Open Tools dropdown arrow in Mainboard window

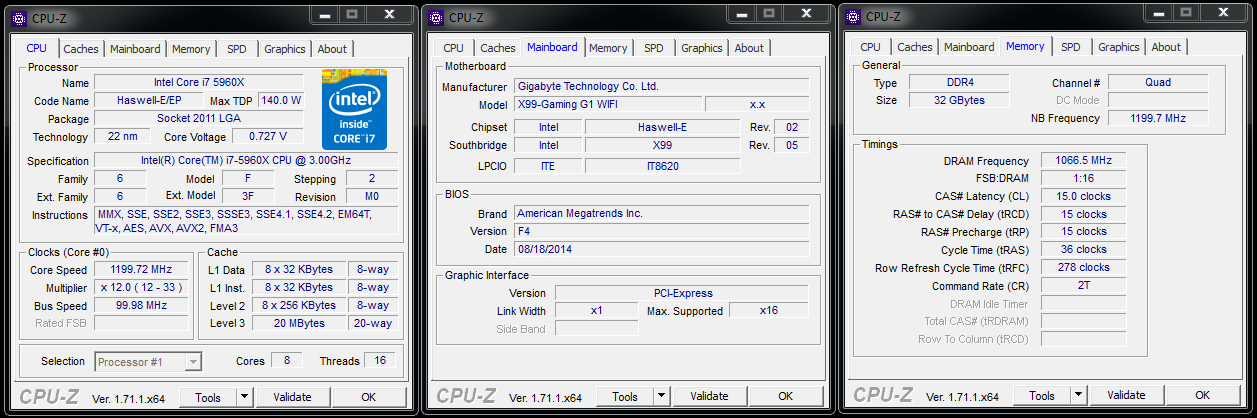point(662,396)
